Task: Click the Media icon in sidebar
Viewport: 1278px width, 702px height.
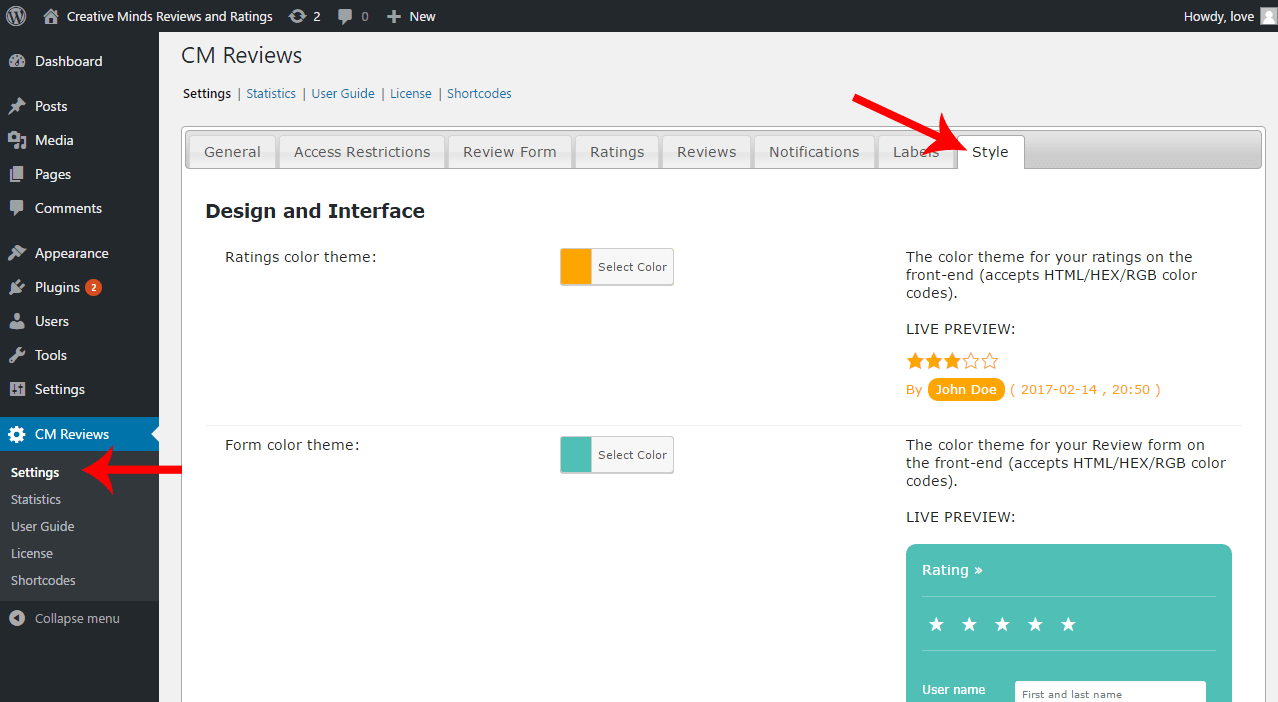Action: [x=17, y=140]
